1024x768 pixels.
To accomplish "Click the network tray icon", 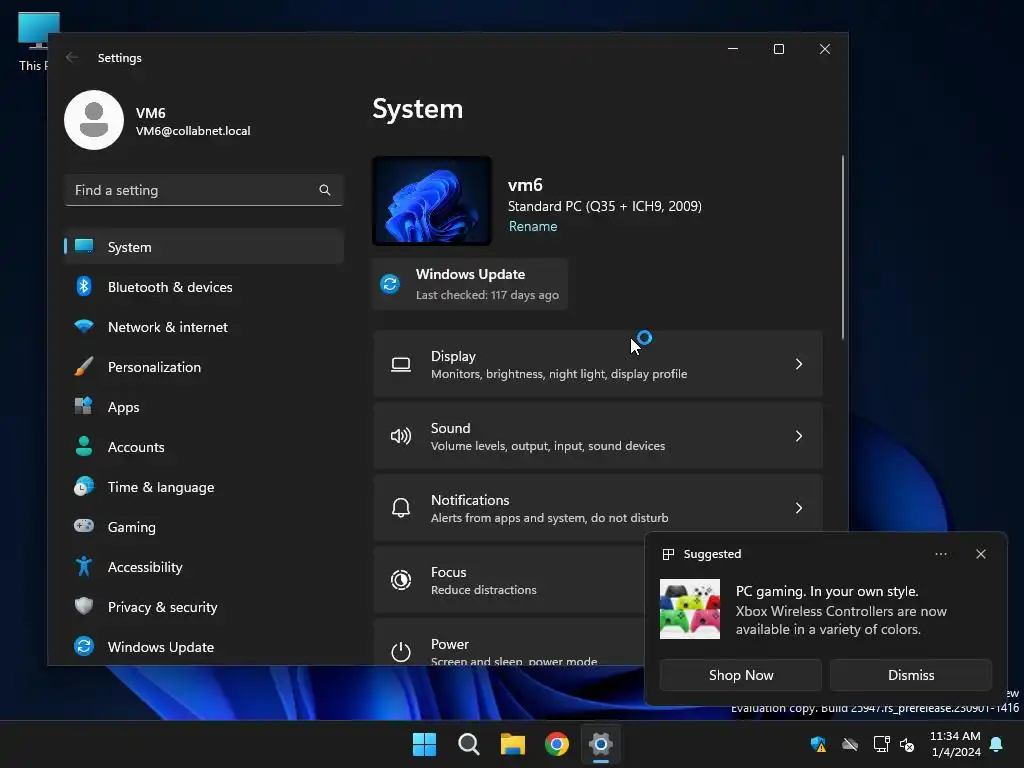I will click(882, 744).
